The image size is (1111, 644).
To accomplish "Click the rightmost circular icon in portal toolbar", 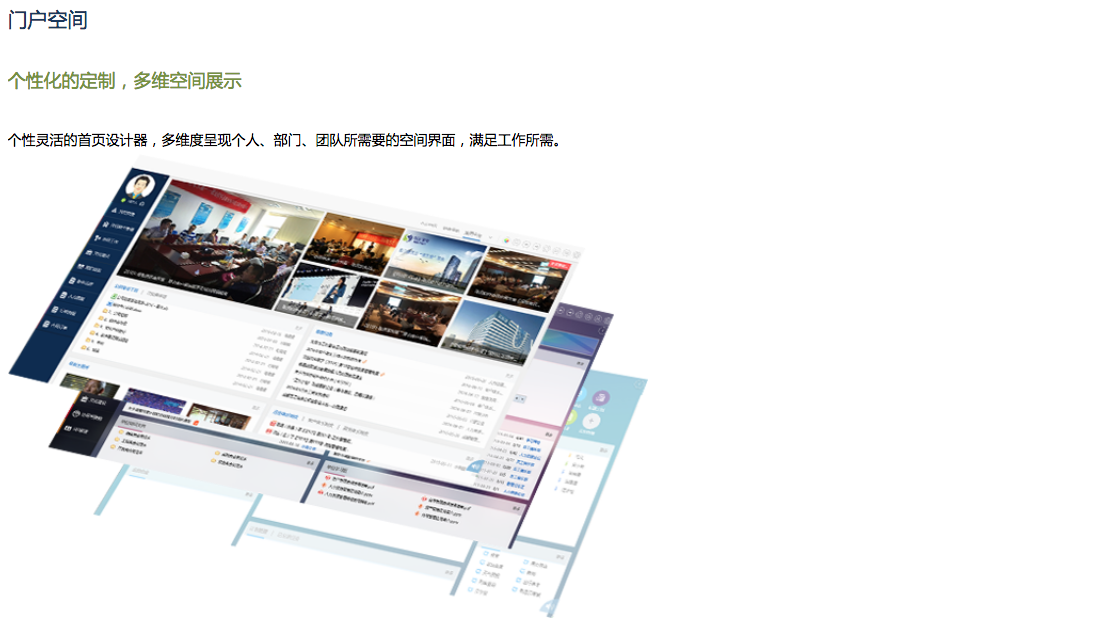I will coord(576,254).
